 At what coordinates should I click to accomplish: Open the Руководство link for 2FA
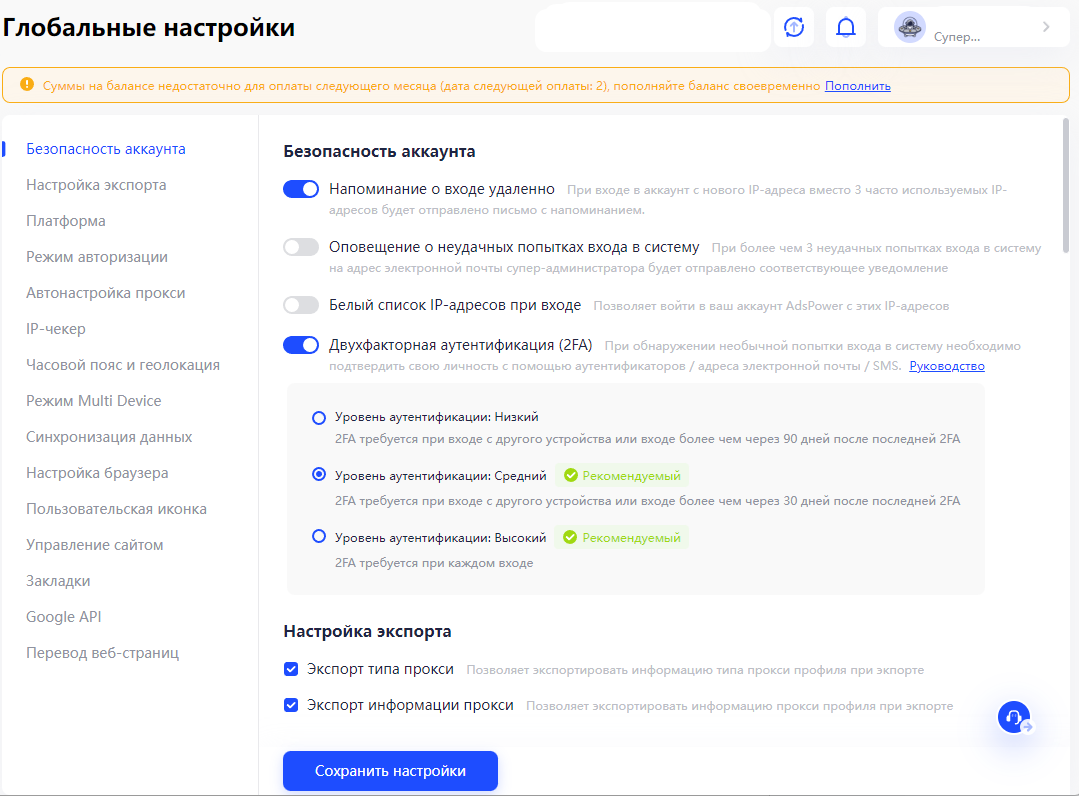pos(947,366)
